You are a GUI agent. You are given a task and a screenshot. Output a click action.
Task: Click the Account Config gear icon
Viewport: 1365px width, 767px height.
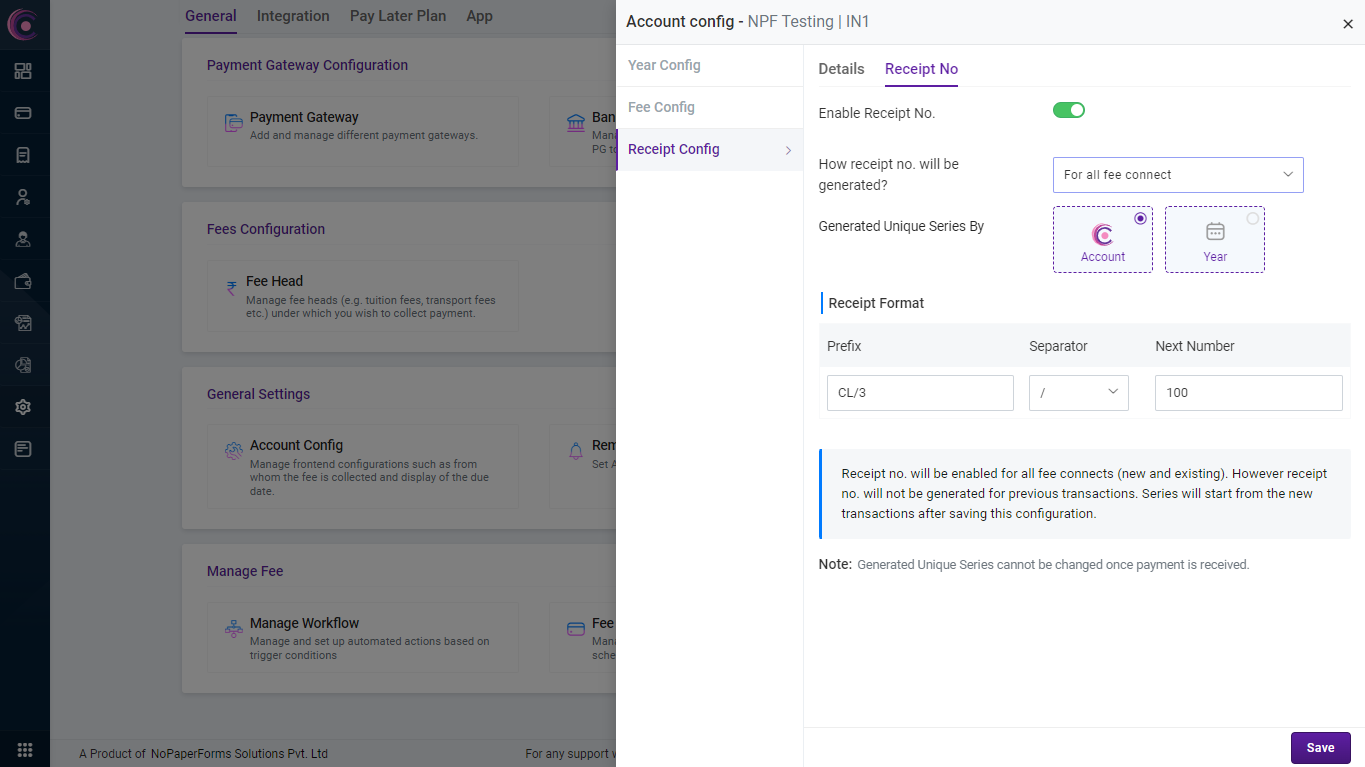[234, 452]
